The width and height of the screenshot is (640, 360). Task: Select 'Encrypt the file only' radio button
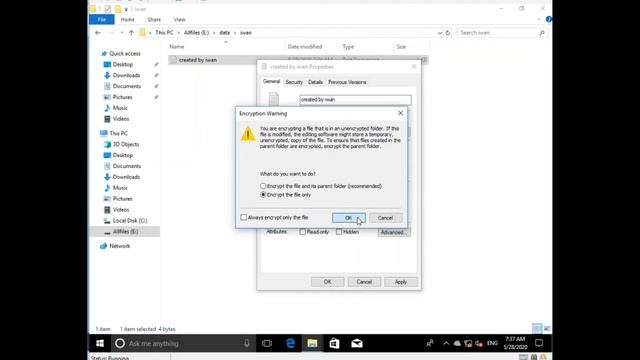coord(263,195)
